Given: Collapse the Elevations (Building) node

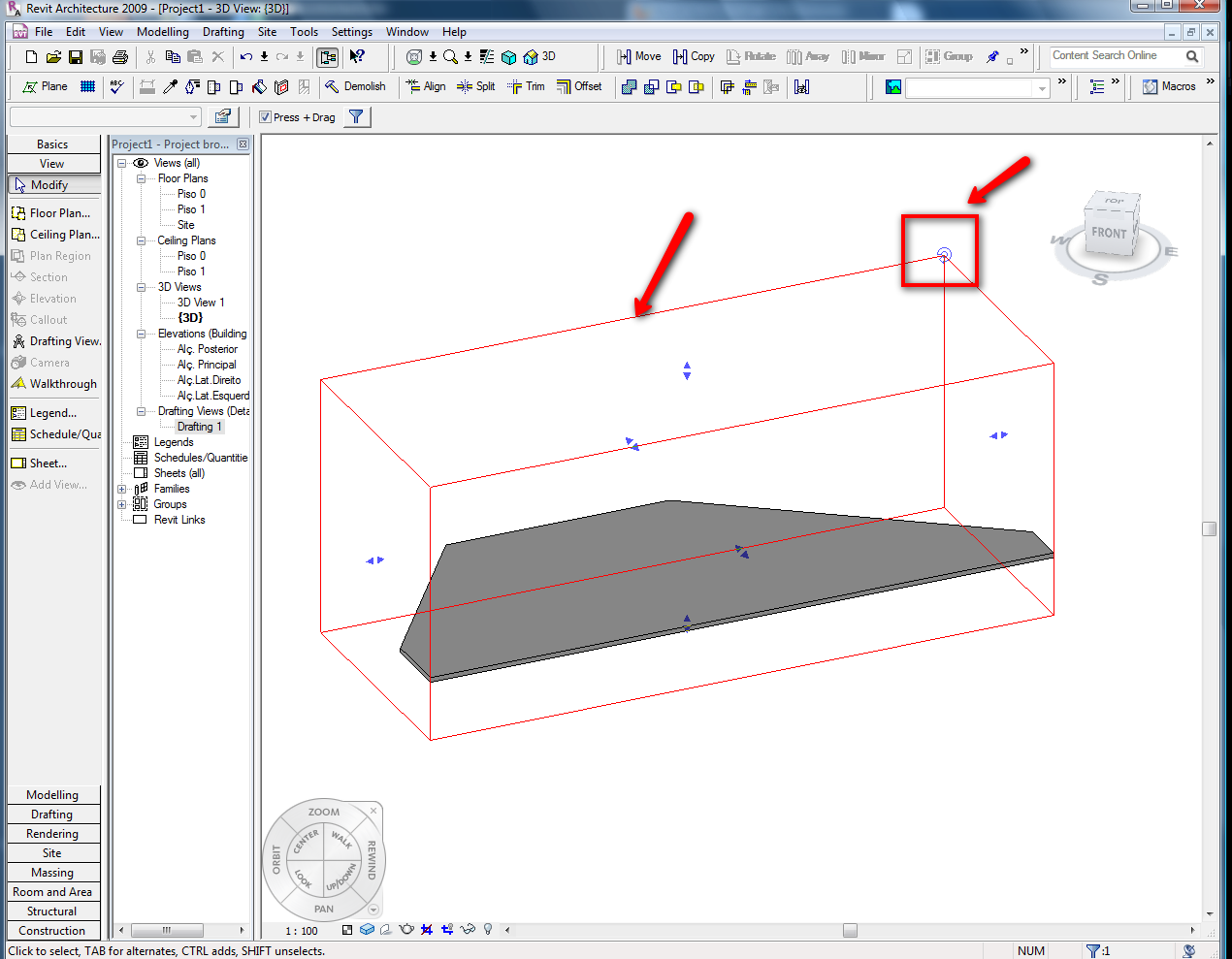Looking at the screenshot, I should 141,334.
